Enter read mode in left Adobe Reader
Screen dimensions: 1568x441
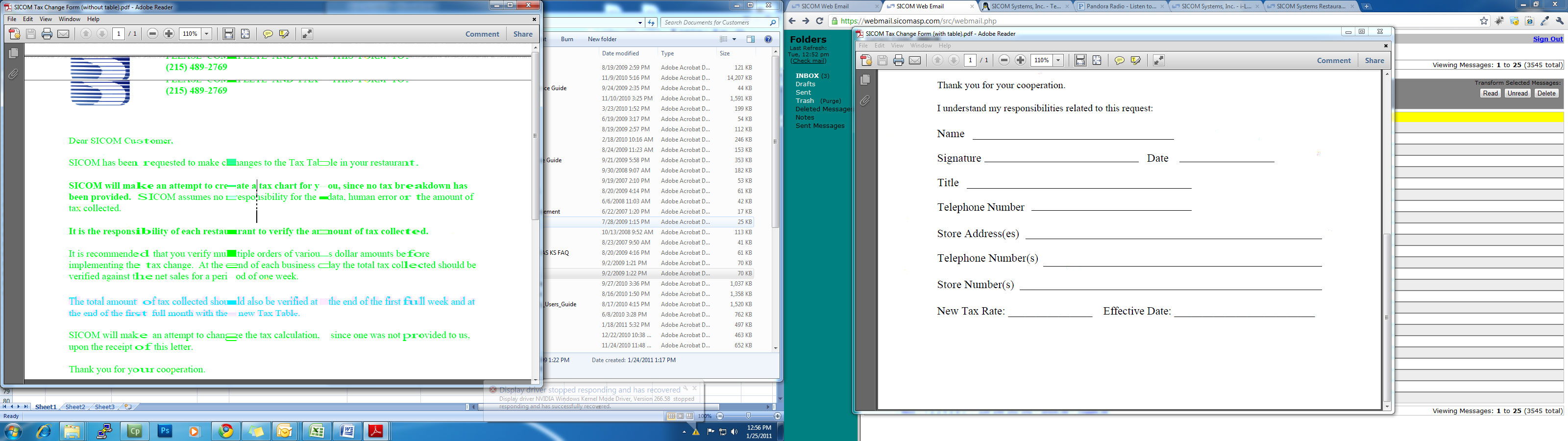(x=307, y=34)
